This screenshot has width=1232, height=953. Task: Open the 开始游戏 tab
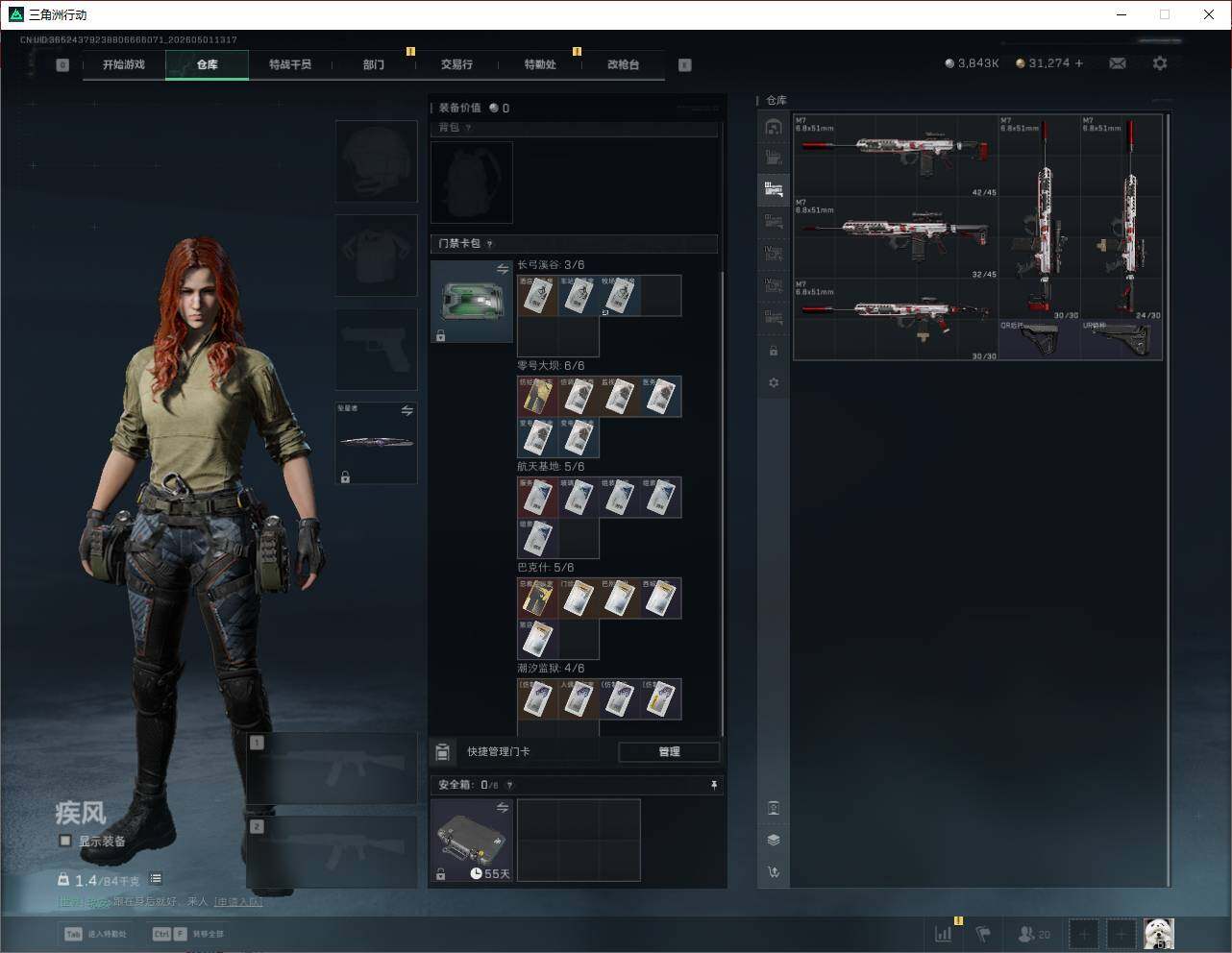click(x=124, y=64)
